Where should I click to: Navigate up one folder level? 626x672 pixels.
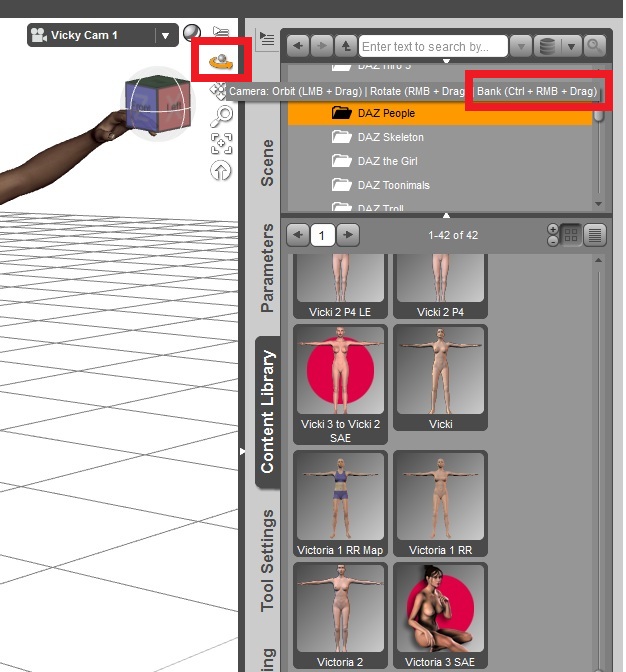(345, 46)
